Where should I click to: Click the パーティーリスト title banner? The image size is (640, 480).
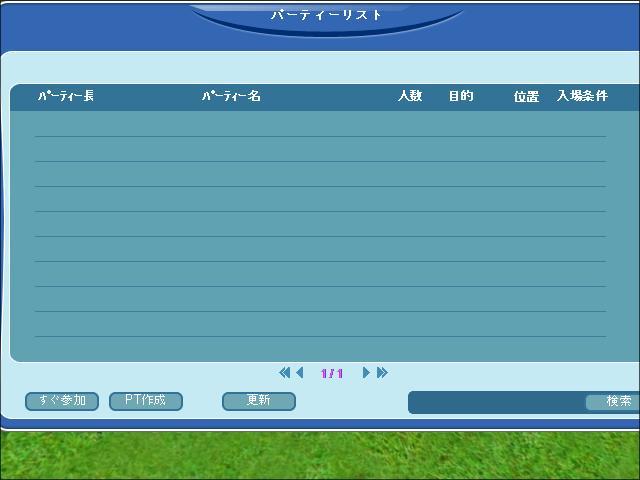(x=326, y=15)
